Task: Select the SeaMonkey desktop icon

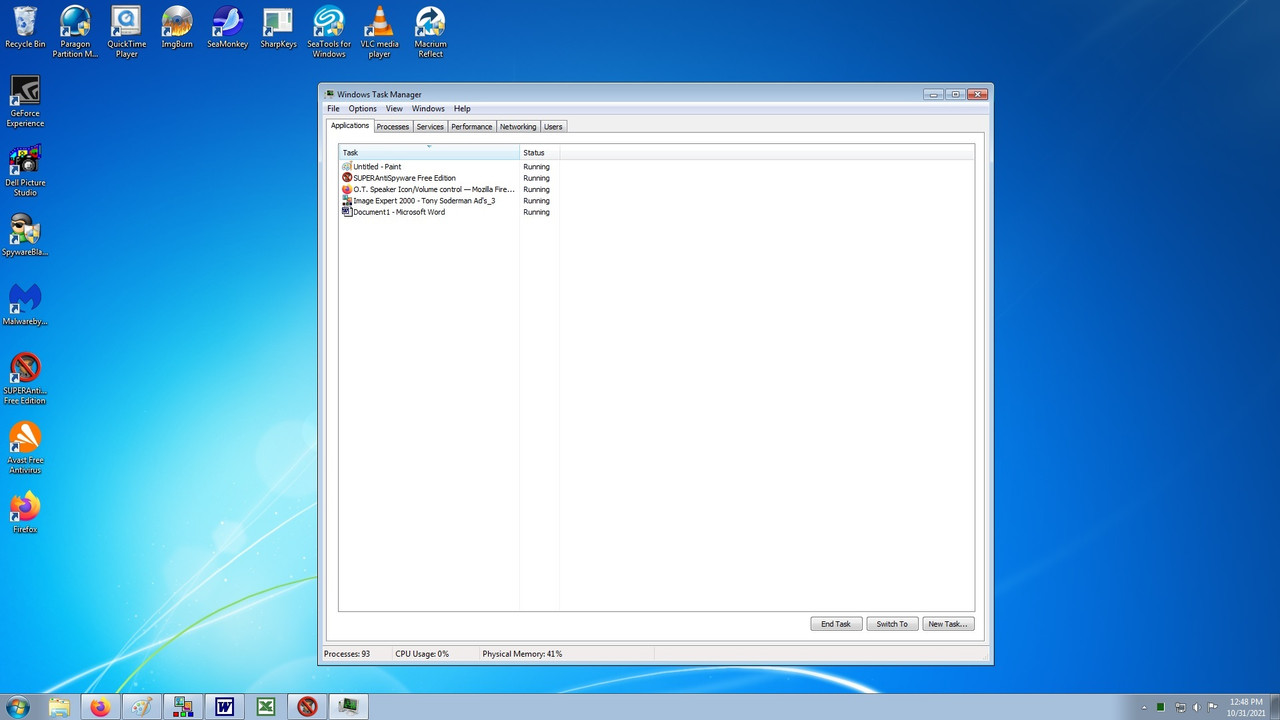Action: click(227, 28)
